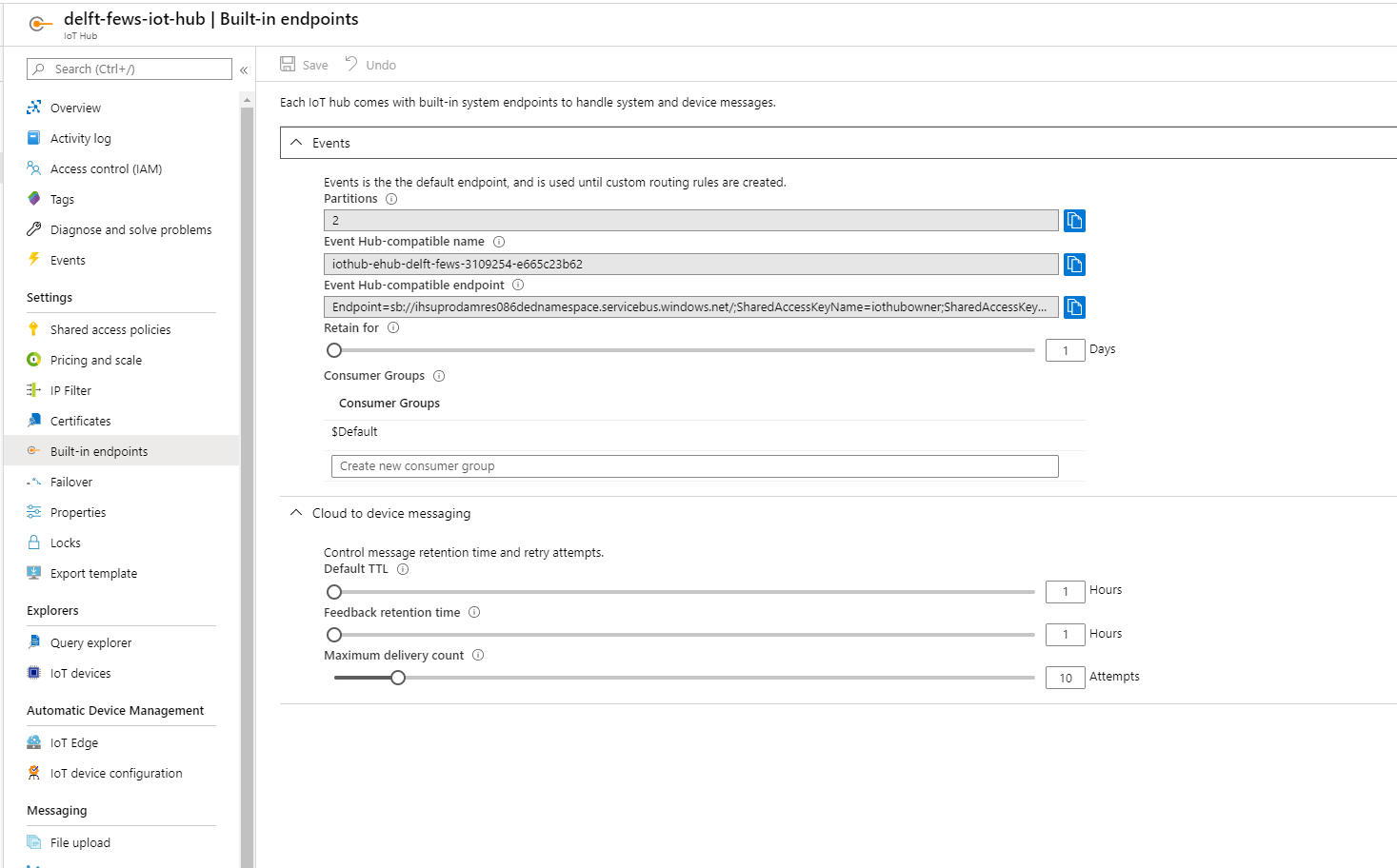Viewport: 1397px width, 868px height.
Task: Collapse the Cloud to device messaging section
Action: 296,513
